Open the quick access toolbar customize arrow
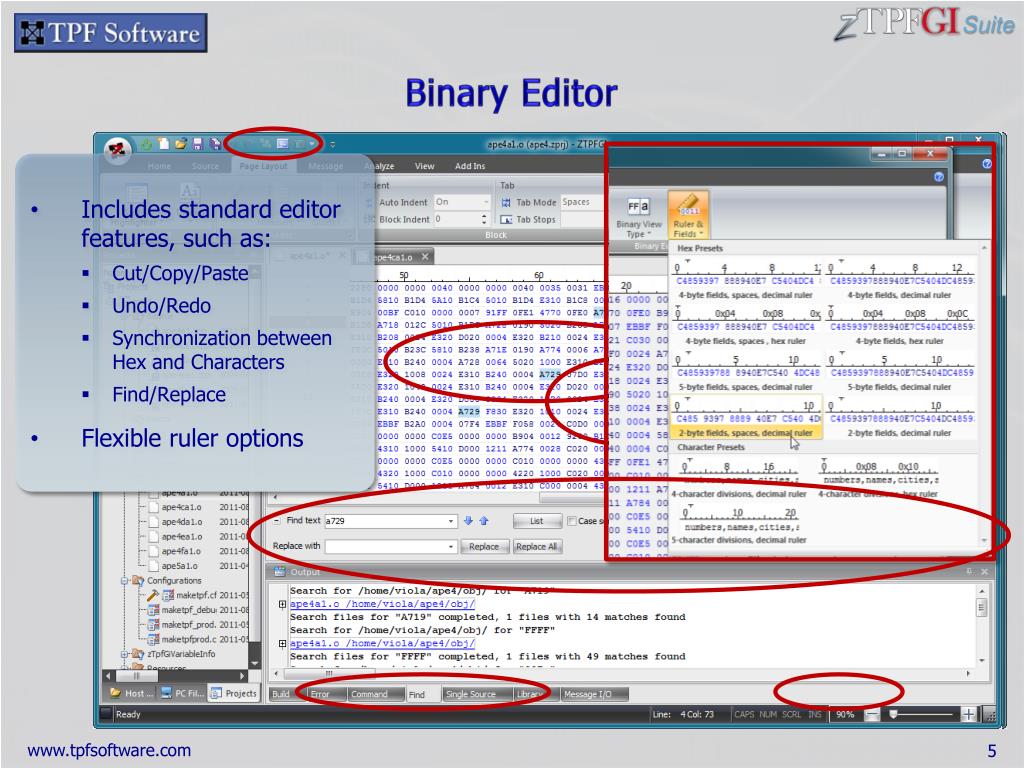 332,144
